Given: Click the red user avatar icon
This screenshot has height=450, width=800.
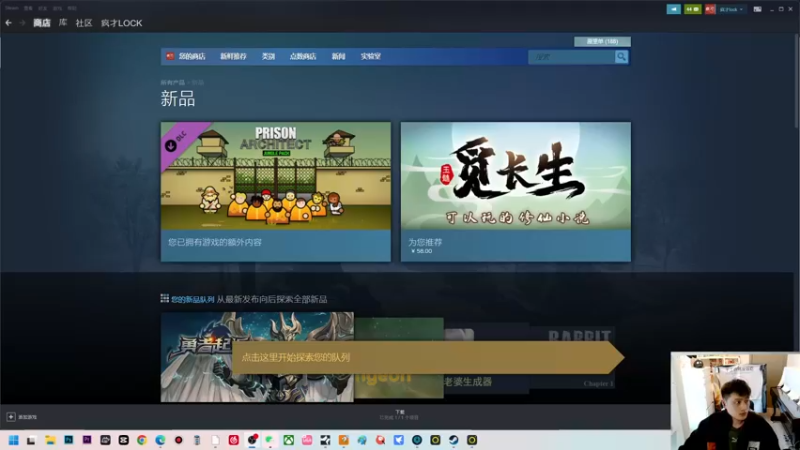Looking at the screenshot, I should pyautogui.click(x=710, y=9).
